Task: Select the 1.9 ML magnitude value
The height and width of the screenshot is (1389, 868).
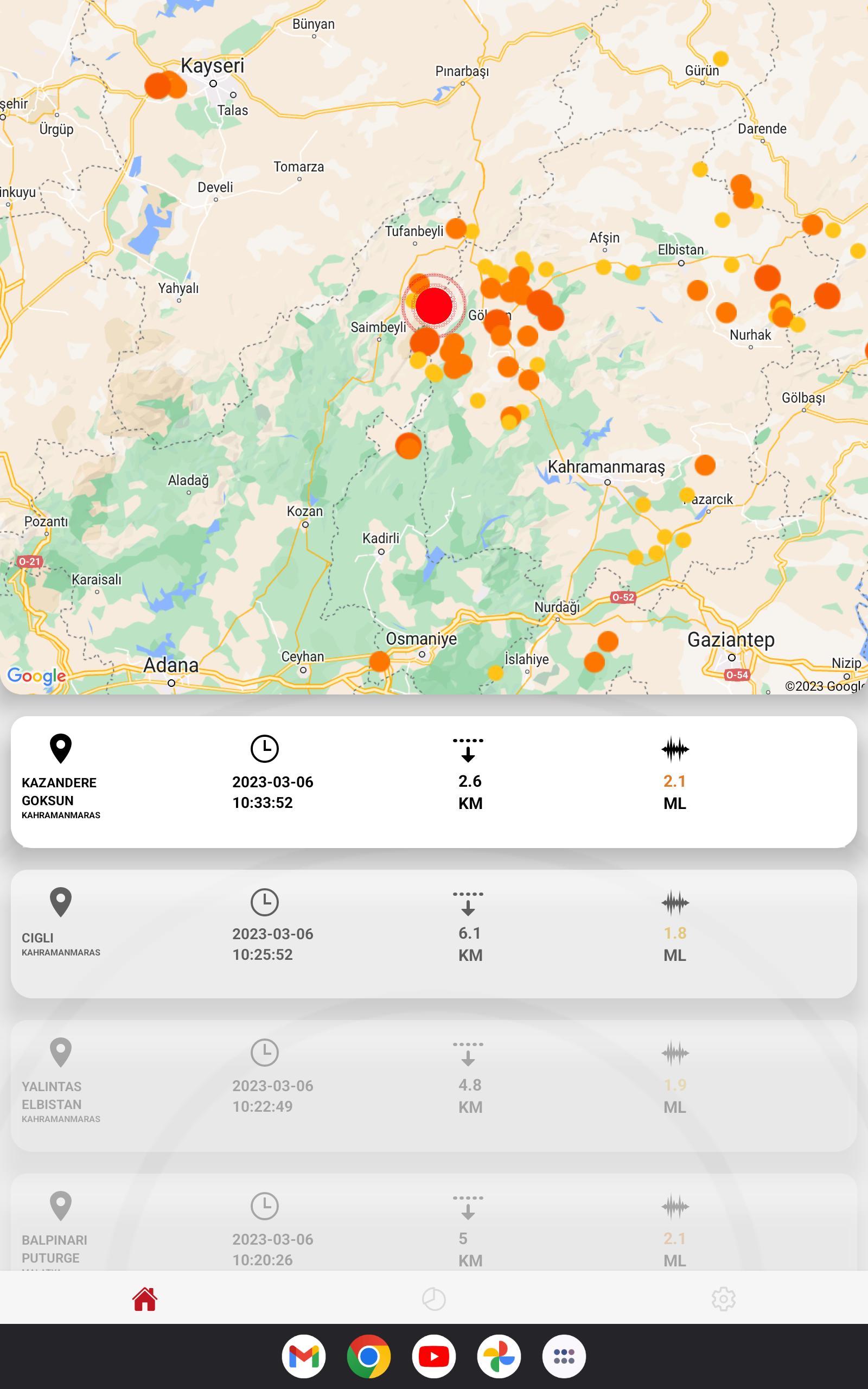Action: (x=675, y=1095)
